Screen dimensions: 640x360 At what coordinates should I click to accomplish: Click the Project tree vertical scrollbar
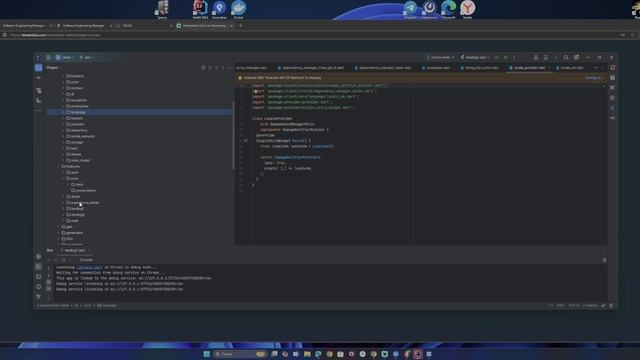[233, 135]
